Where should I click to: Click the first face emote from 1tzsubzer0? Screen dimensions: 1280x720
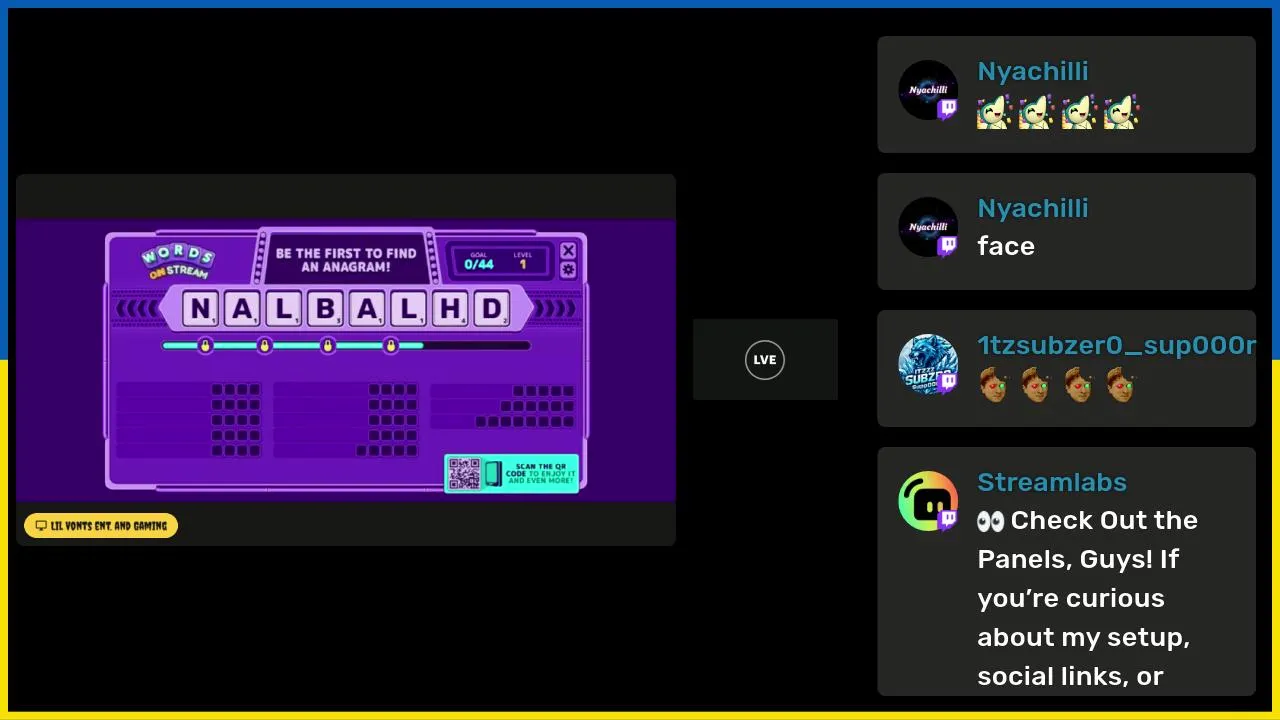pyautogui.click(x=994, y=385)
